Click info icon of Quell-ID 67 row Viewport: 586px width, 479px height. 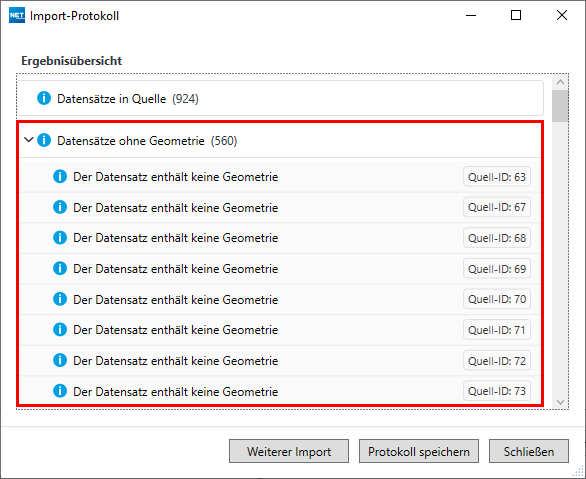60,207
